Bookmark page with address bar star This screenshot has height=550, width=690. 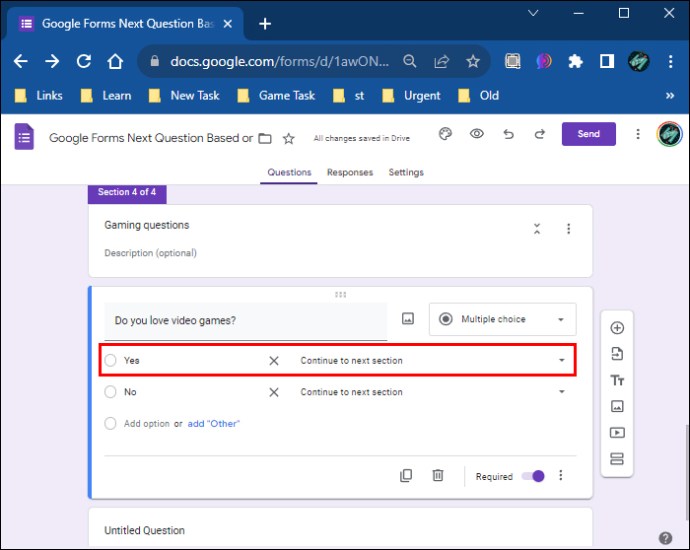[473, 61]
